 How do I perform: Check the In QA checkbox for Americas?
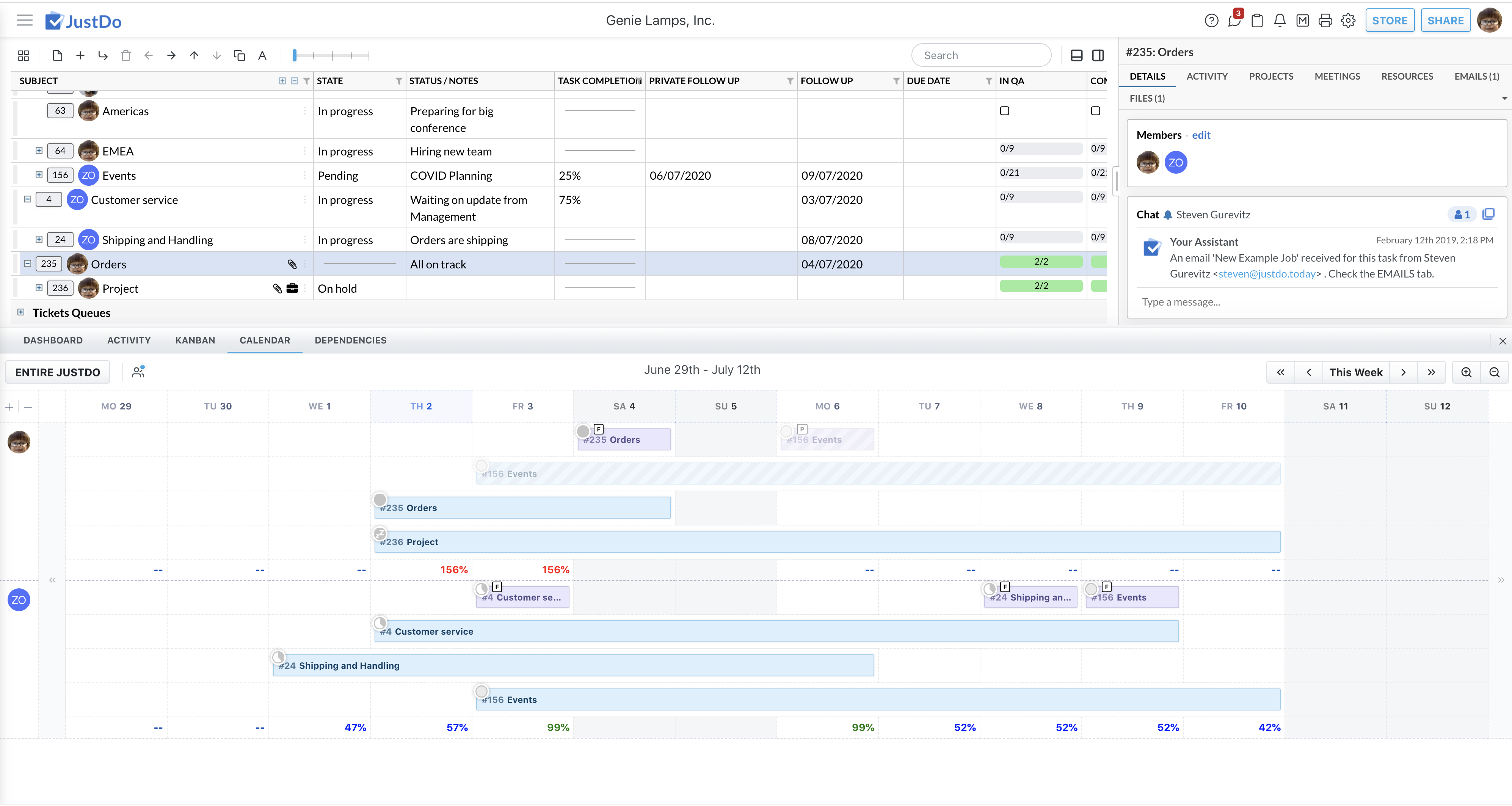(x=1004, y=111)
